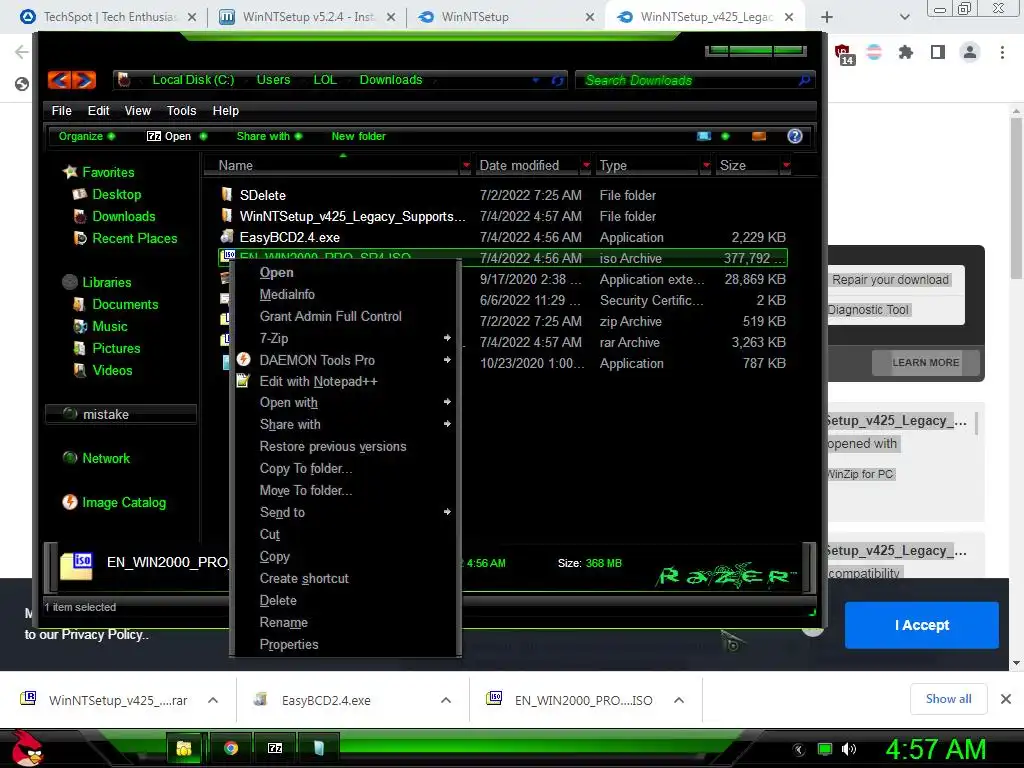Select Recent Places in Favorites
Viewport: 1024px width, 768px height.
tap(135, 238)
